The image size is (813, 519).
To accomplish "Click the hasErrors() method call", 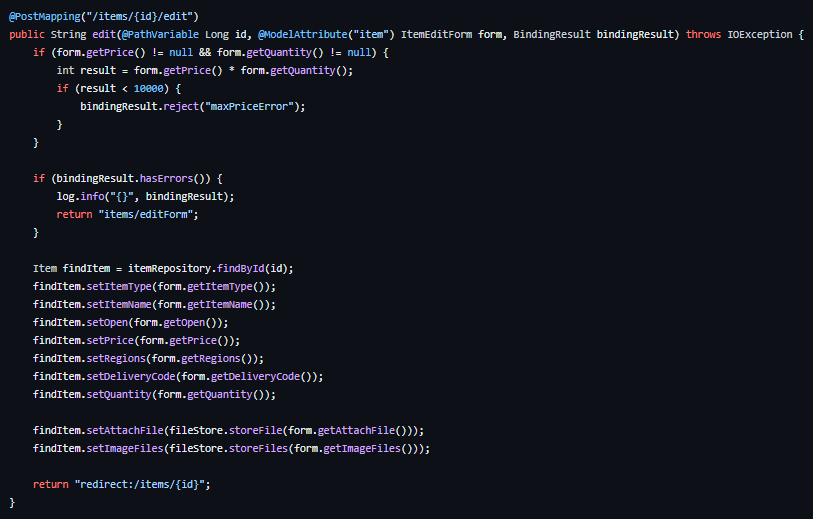I will pos(172,178).
